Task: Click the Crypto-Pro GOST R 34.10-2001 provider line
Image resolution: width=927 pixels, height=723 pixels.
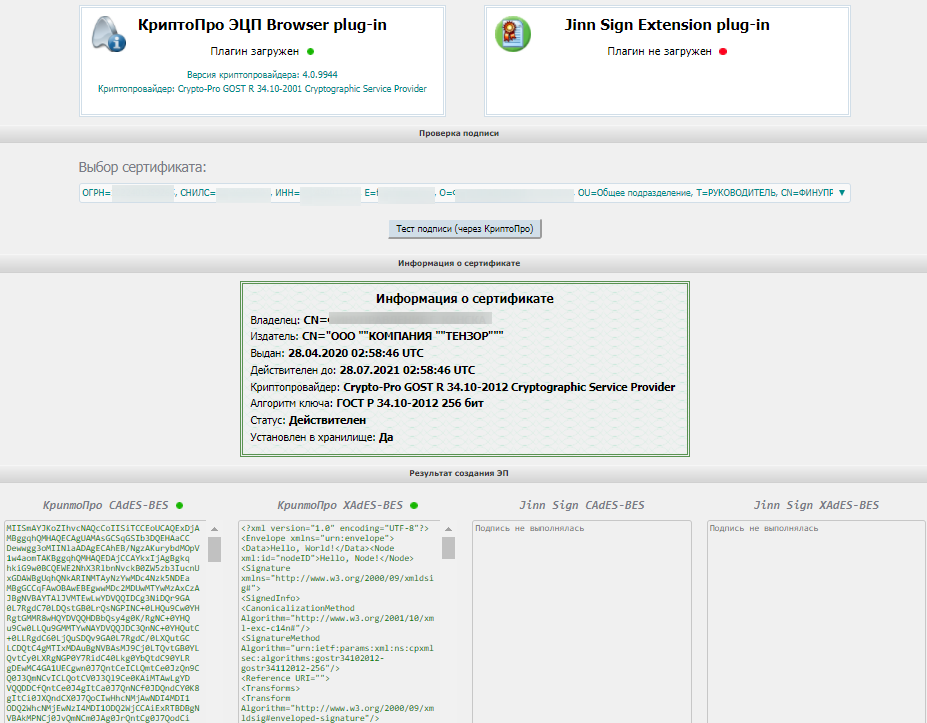Action: point(262,89)
